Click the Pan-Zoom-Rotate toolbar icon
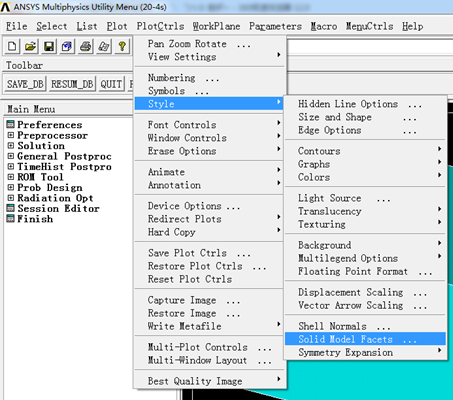The image size is (453, 400). [x=67, y=46]
